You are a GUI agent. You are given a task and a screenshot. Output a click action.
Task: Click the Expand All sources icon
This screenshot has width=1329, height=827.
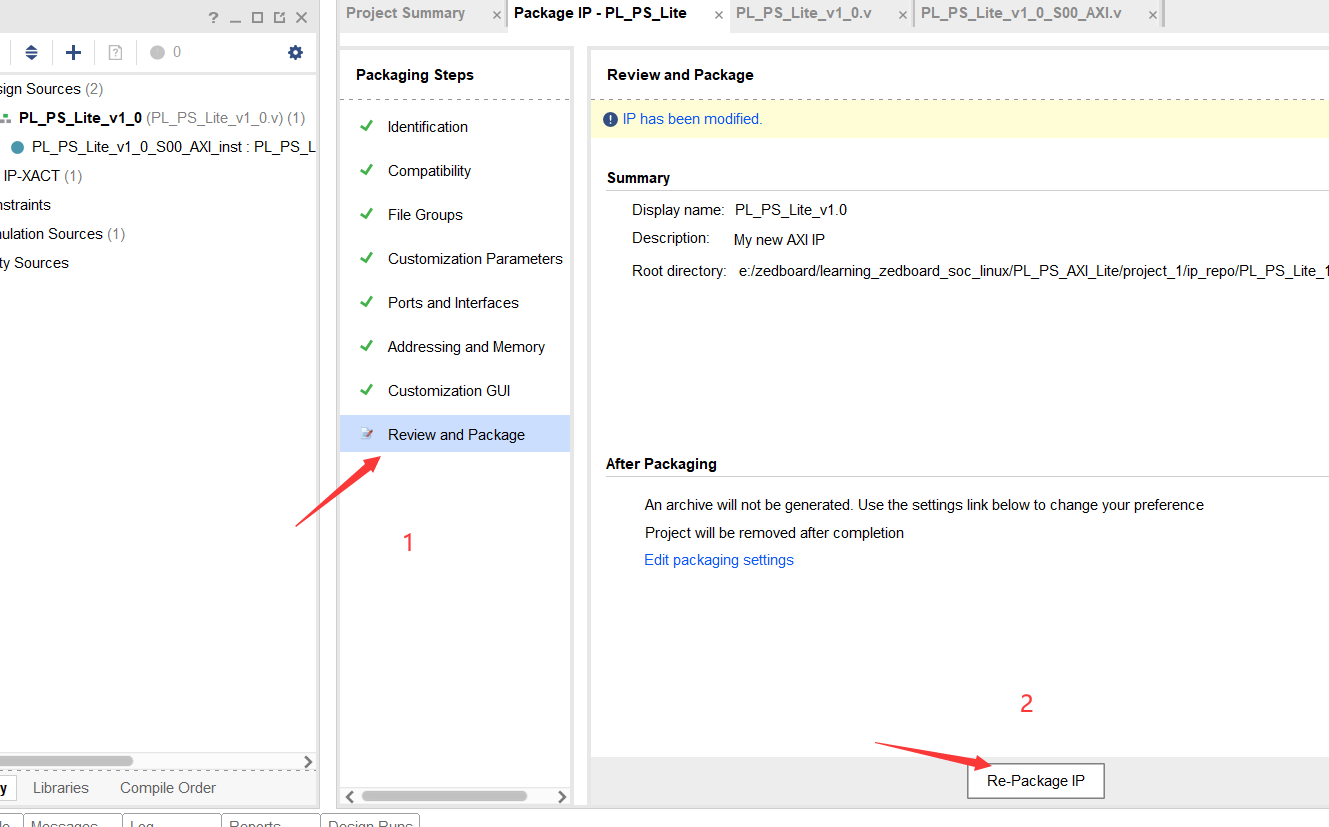coord(31,52)
